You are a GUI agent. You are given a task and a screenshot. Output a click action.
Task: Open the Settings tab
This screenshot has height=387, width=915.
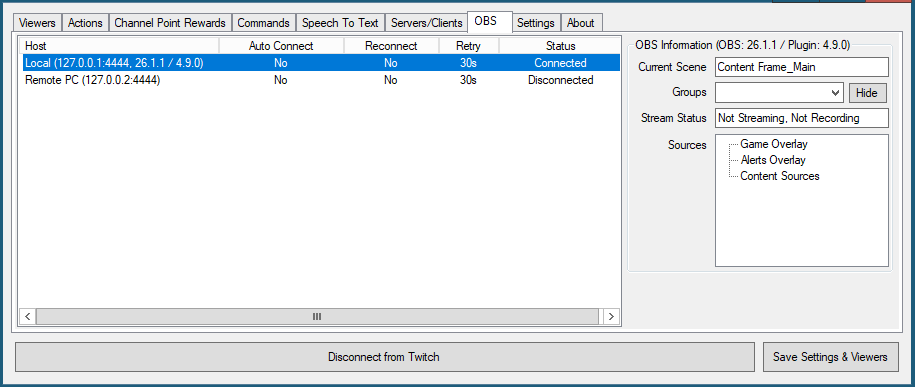click(536, 23)
